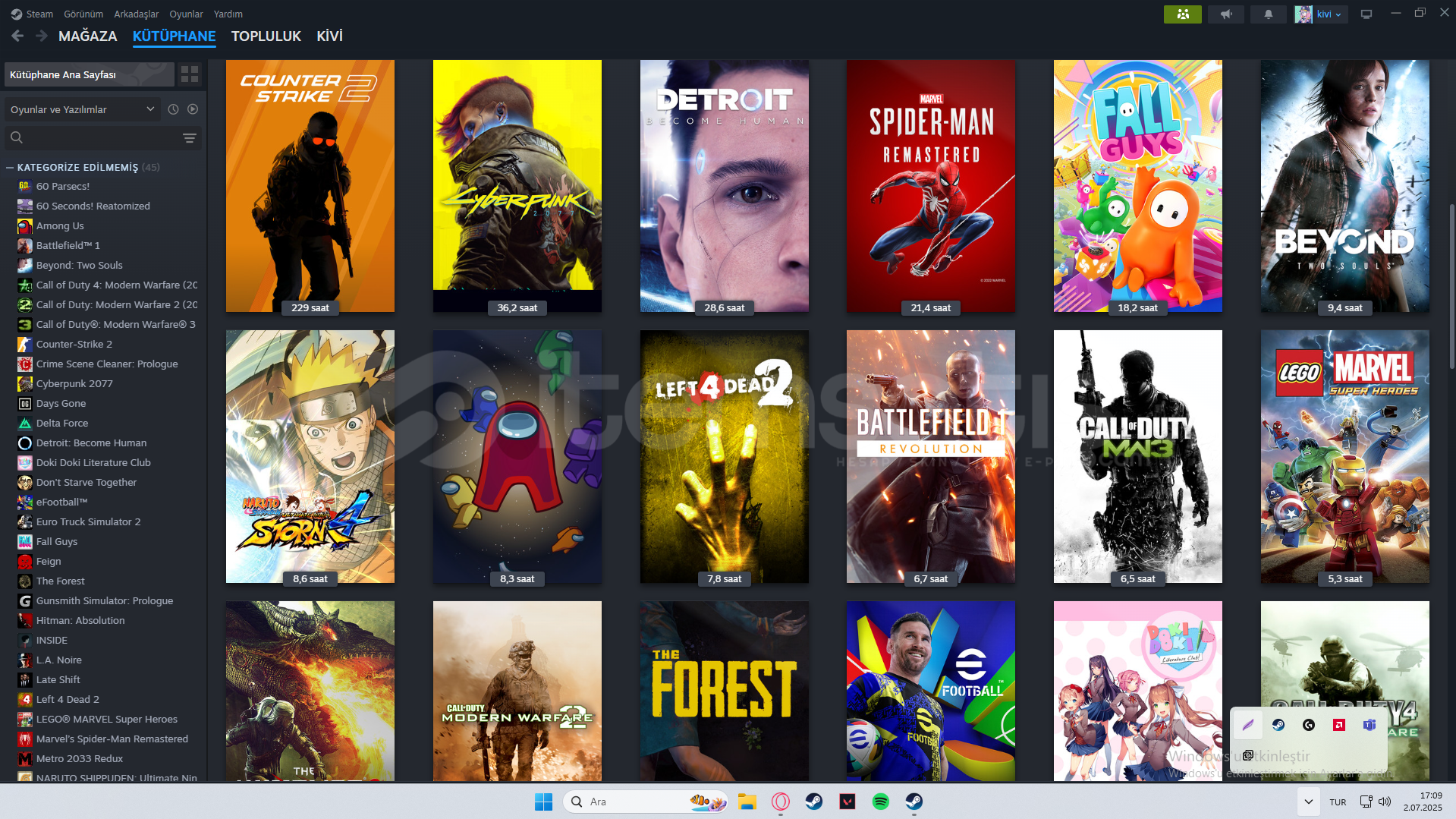Switch to the KÜTÜPHANE tab
1456x819 pixels.
174,36
